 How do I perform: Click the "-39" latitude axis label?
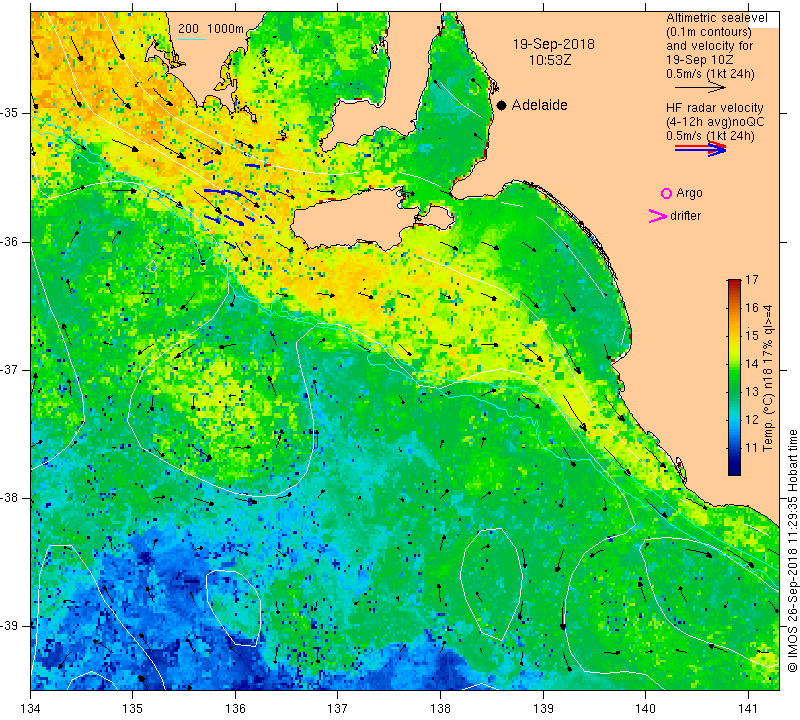click(x=9, y=626)
